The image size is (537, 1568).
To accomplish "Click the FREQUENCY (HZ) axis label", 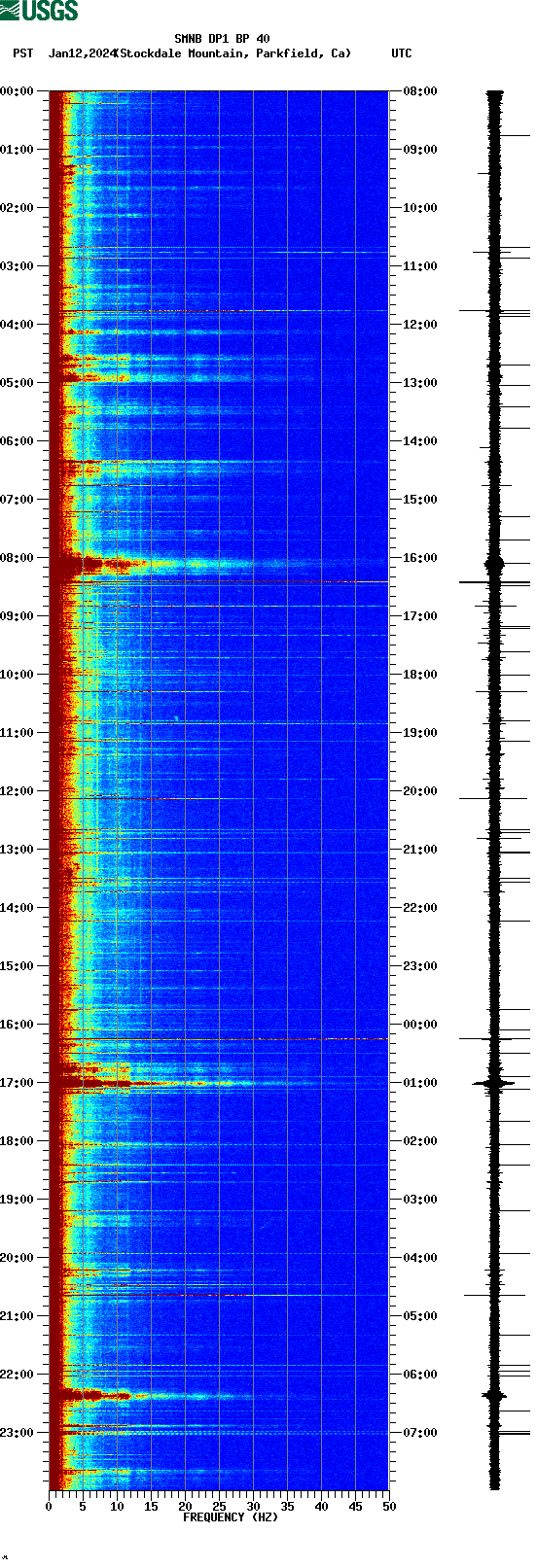I will click(231, 1517).
